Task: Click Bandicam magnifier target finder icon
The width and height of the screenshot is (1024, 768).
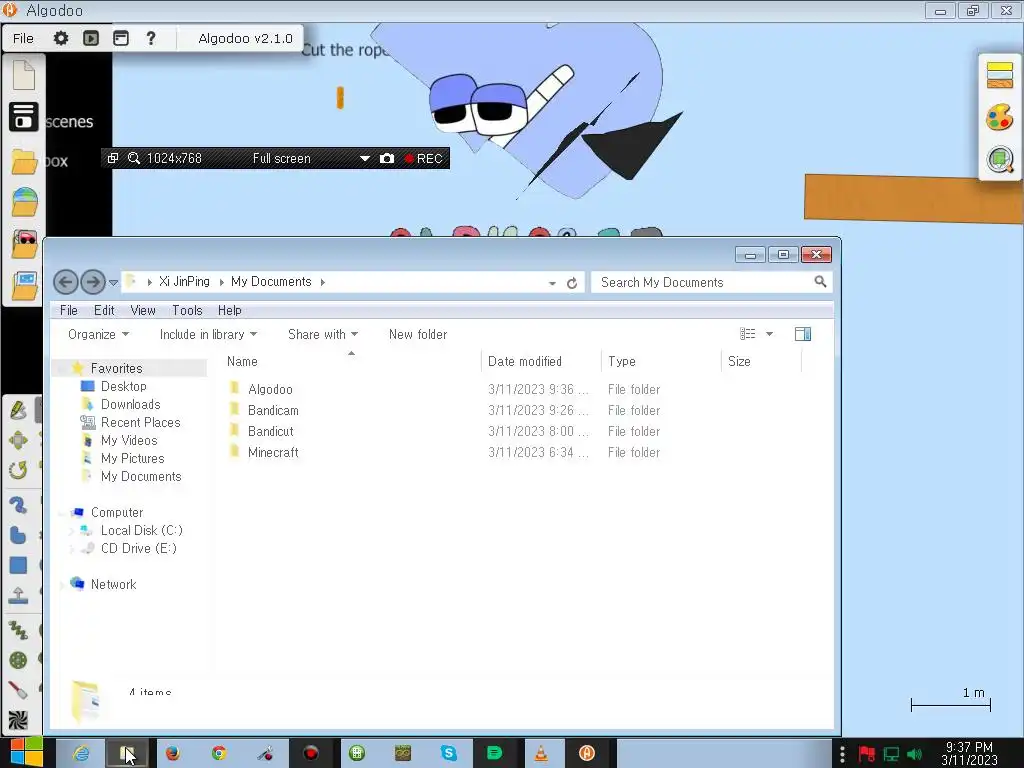Action: pyautogui.click(x=134, y=158)
